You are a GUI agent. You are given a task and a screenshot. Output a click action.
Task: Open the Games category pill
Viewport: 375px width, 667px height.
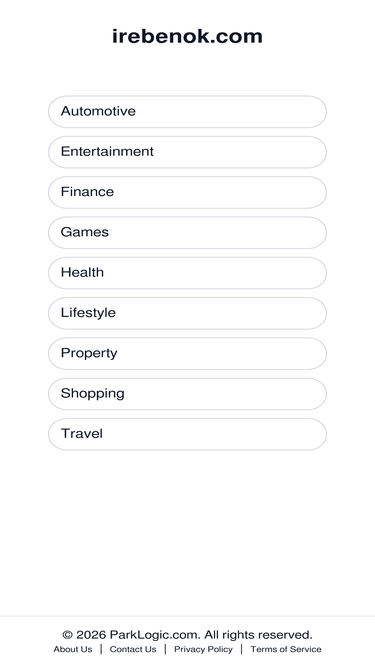(x=187, y=233)
